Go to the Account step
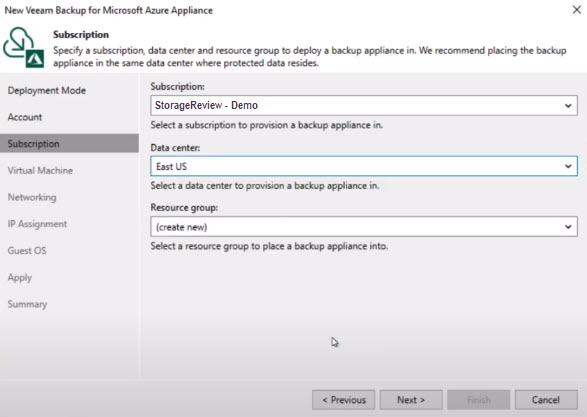Image resolution: width=587 pixels, height=417 pixels. tap(25, 117)
